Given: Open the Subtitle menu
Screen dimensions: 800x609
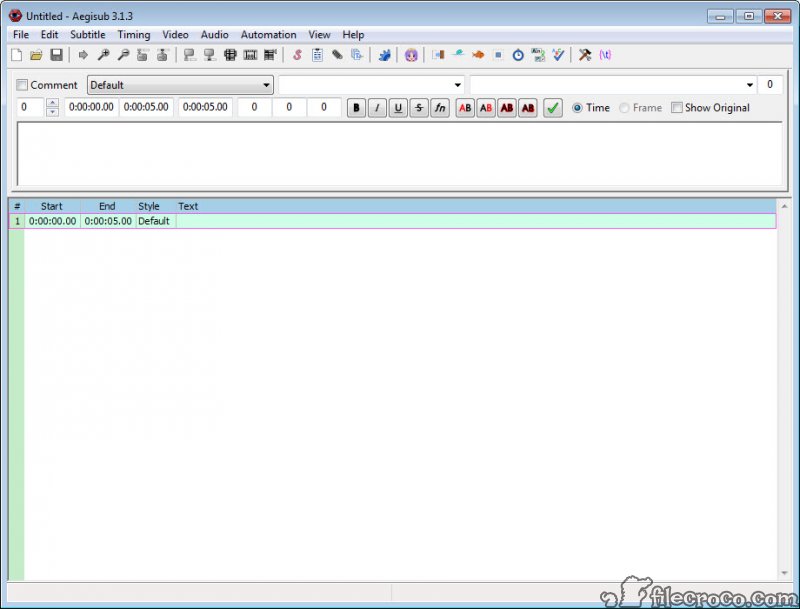Looking at the screenshot, I should (88, 35).
